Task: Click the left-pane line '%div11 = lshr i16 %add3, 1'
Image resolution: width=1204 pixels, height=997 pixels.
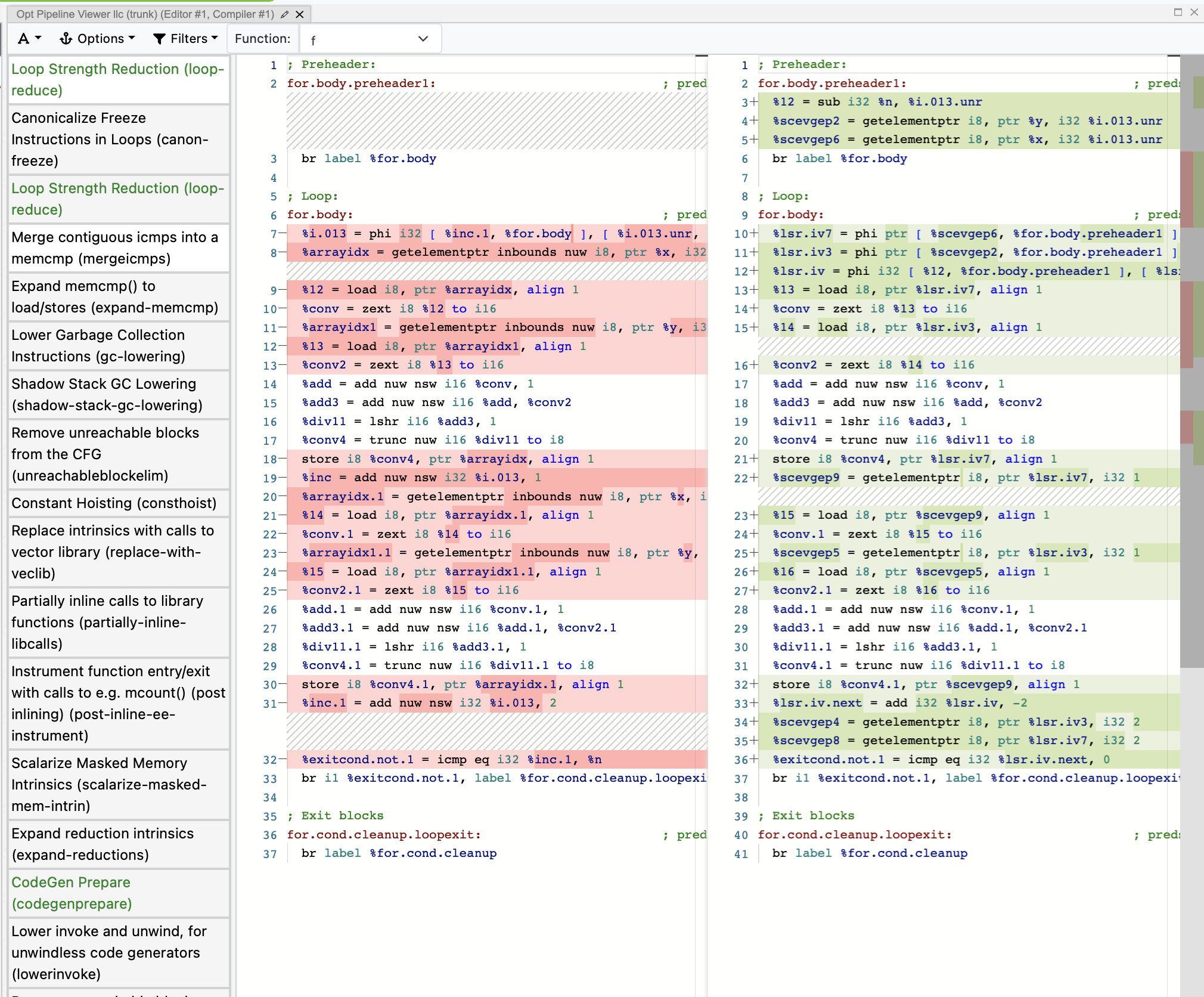Action: (x=399, y=422)
